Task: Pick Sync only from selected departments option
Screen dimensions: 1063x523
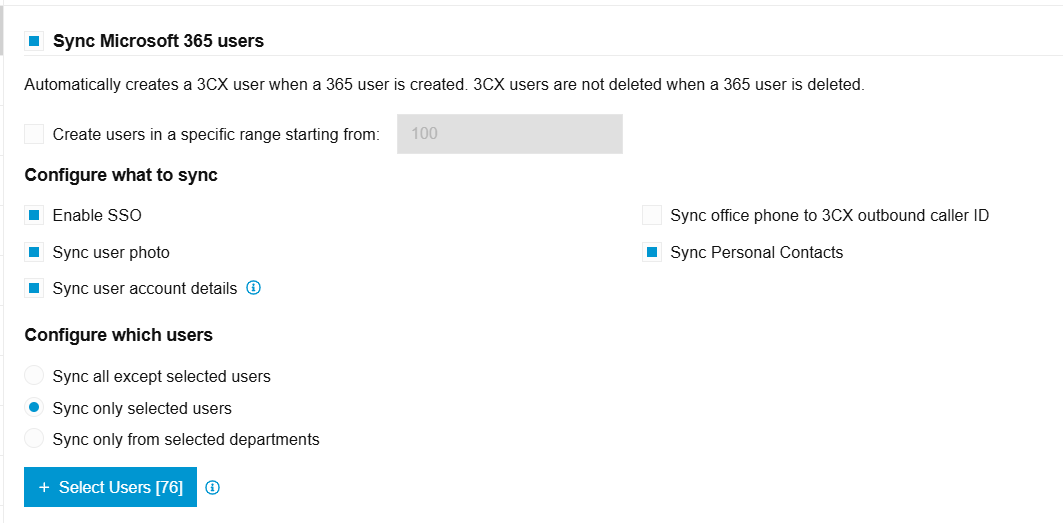Action: click(x=34, y=439)
